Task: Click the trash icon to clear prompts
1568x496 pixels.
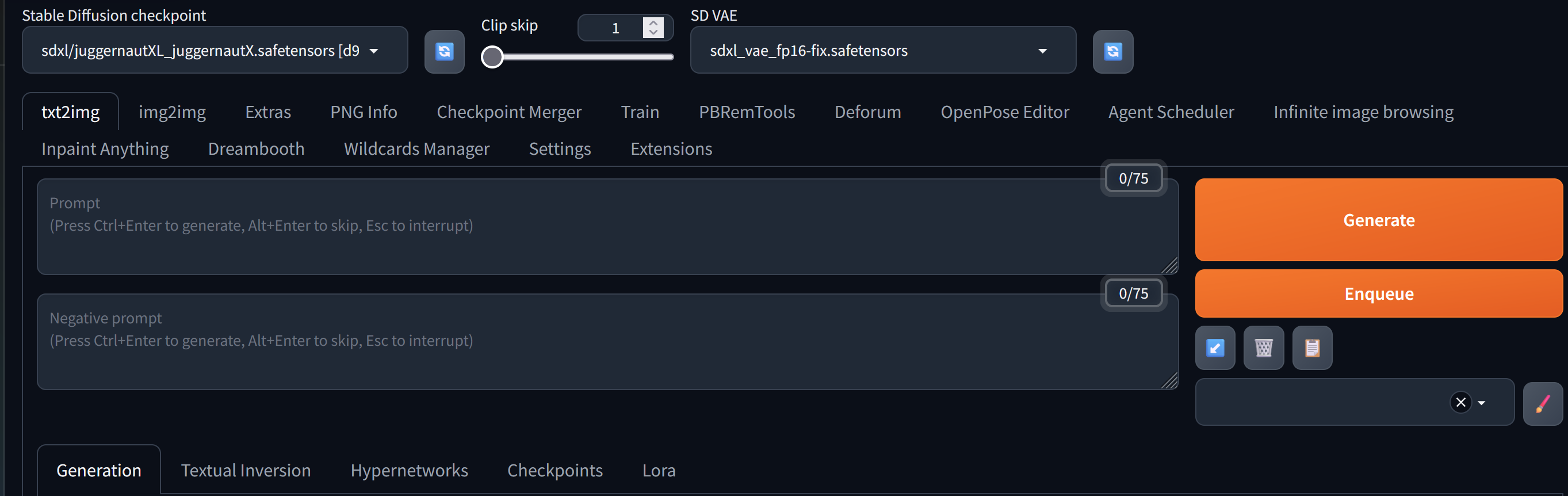Action: [x=1264, y=348]
